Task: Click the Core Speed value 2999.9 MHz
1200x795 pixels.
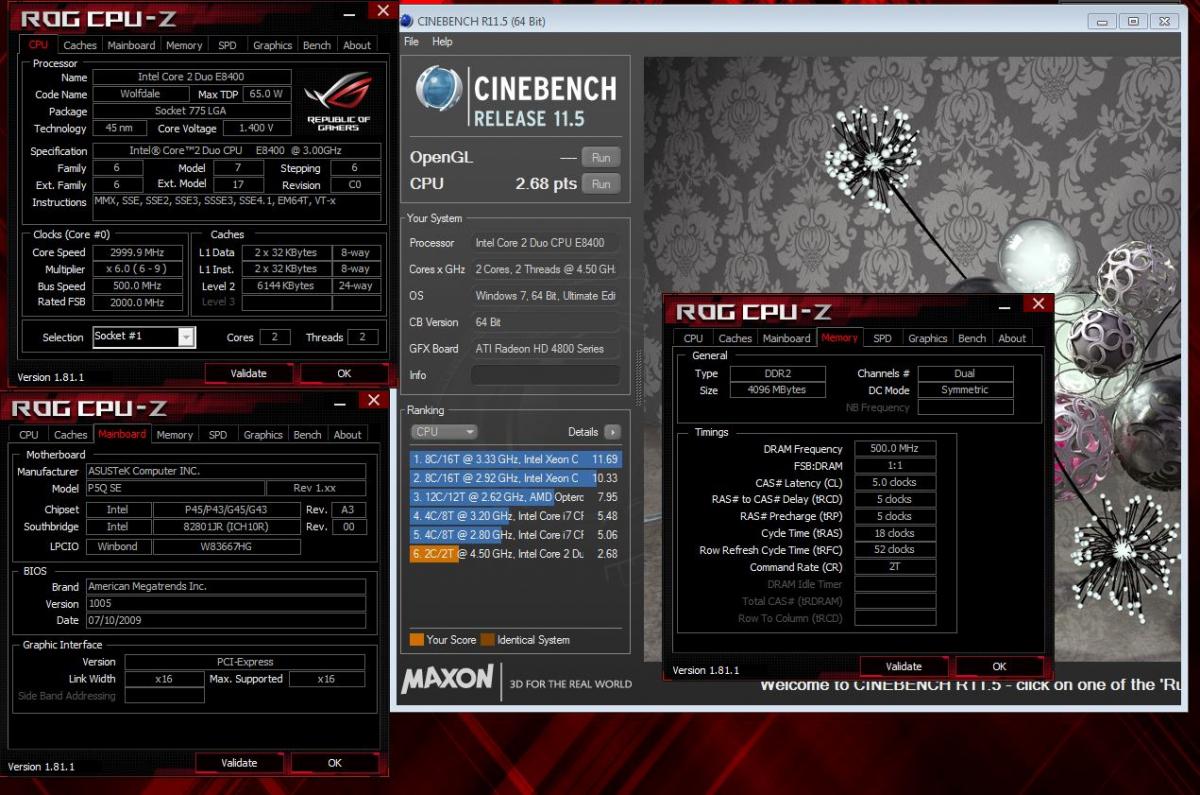Action: 136,252
